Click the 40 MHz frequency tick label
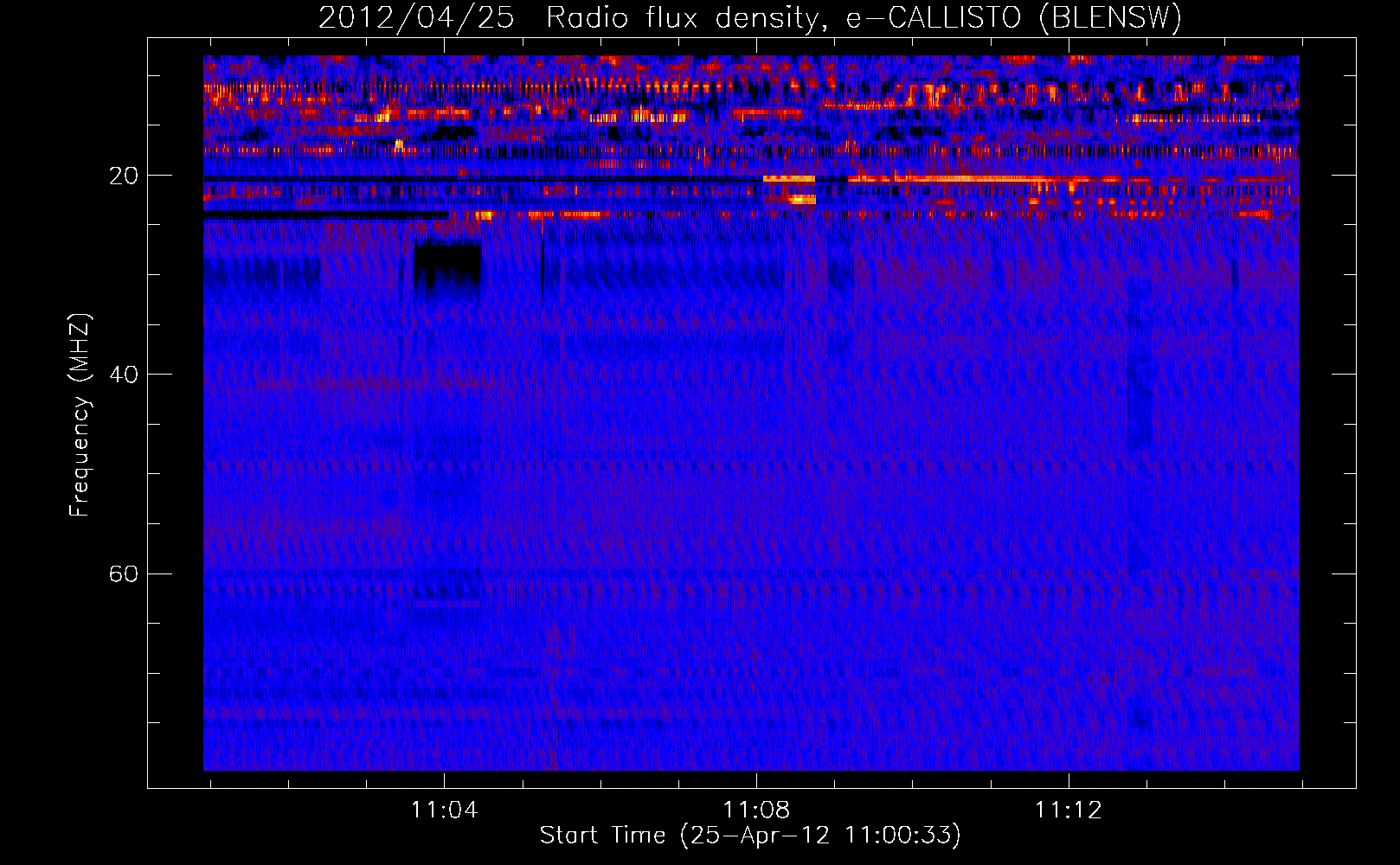 coord(123,375)
